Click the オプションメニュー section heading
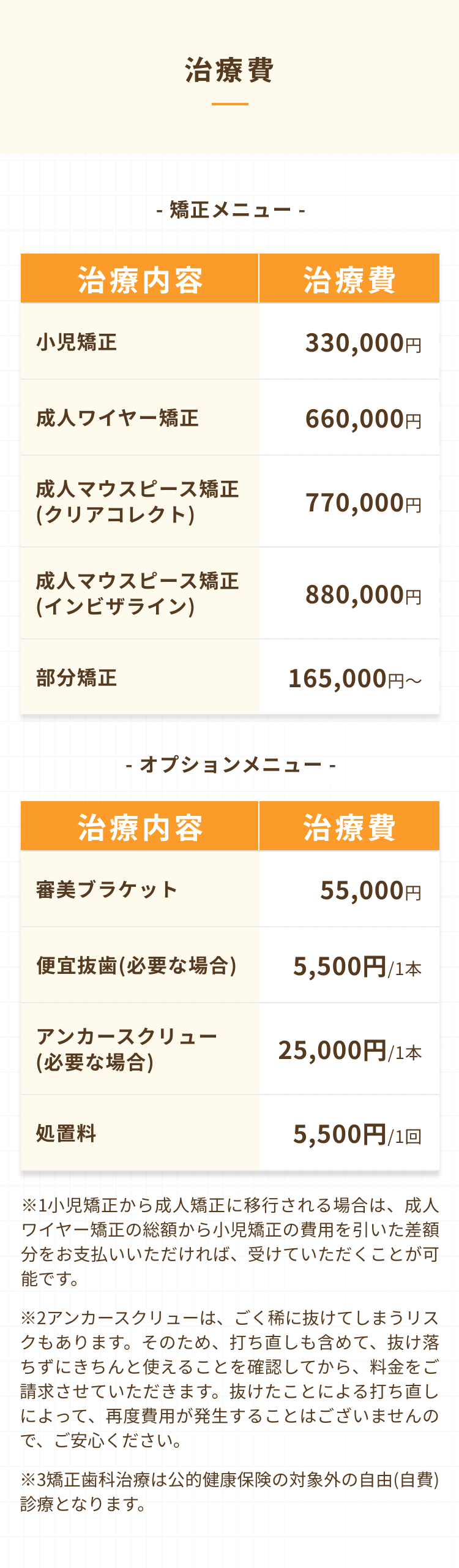 click(230, 764)
